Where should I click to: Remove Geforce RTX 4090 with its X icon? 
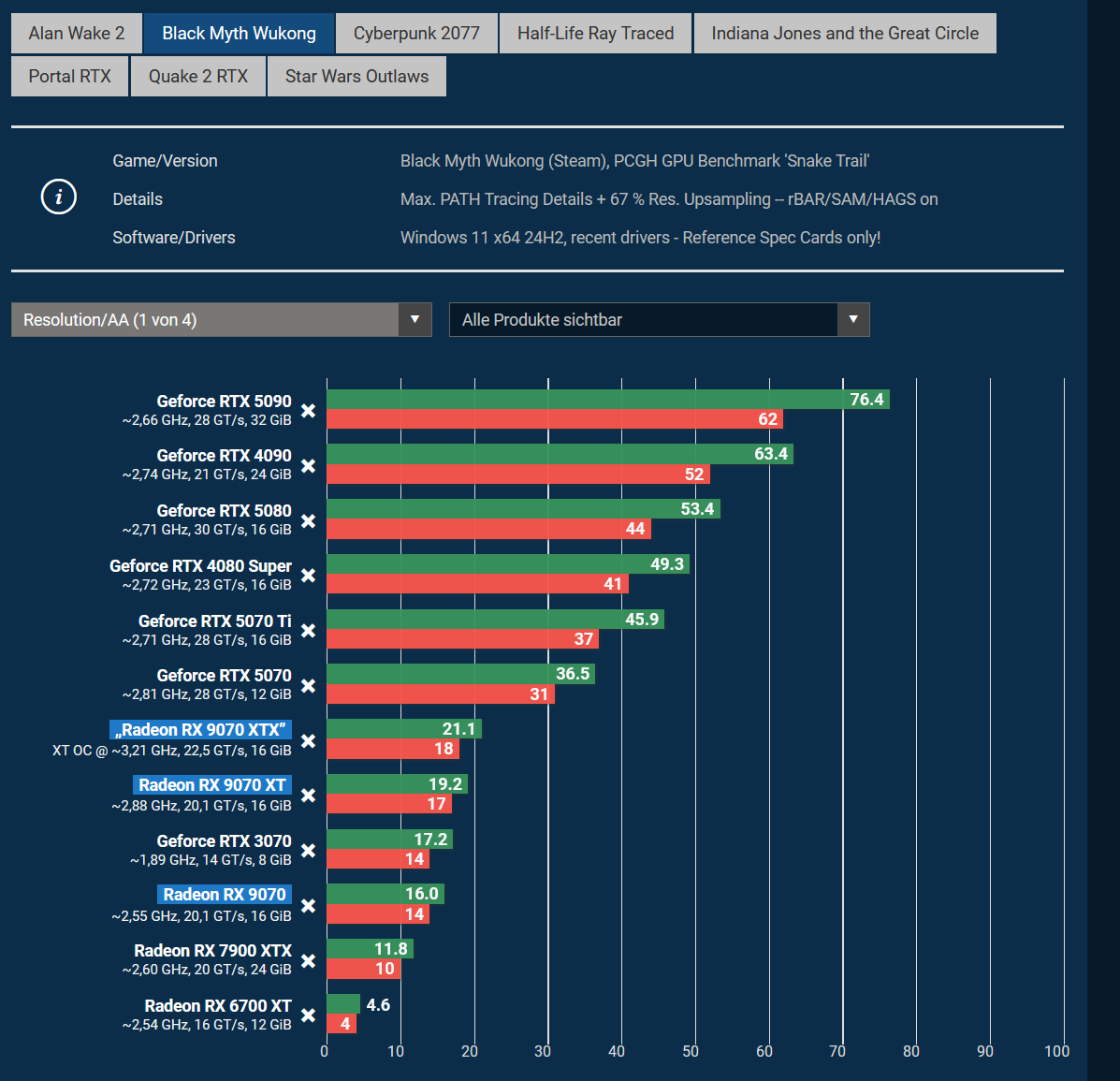[308, 466]
